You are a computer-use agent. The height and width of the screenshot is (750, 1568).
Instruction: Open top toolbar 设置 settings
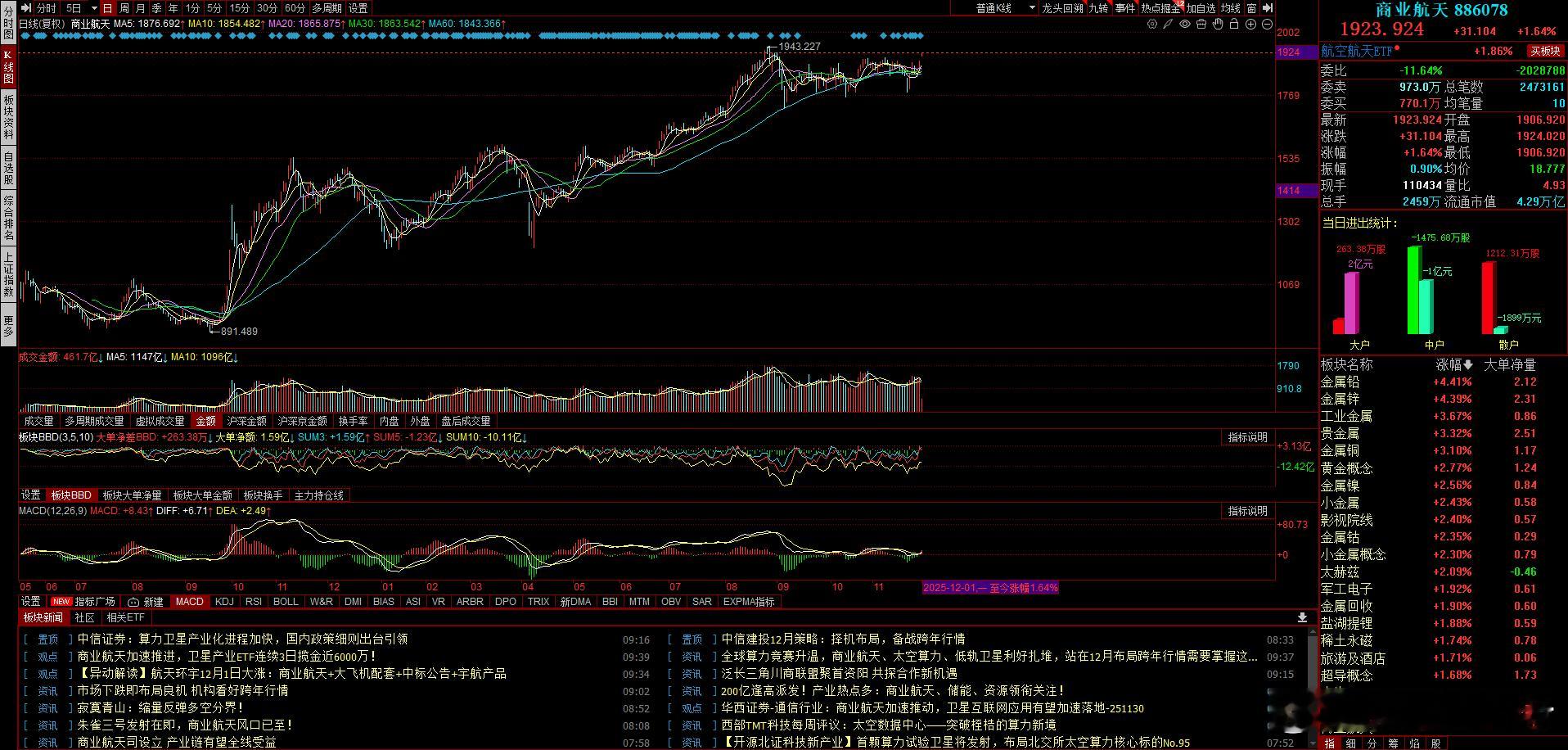358,8
